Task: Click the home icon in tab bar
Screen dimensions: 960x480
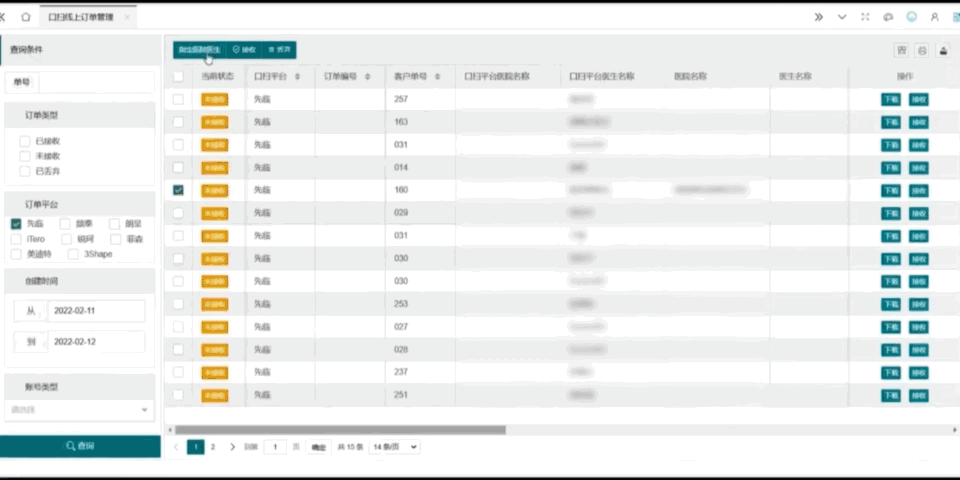Action: point(25,17)
